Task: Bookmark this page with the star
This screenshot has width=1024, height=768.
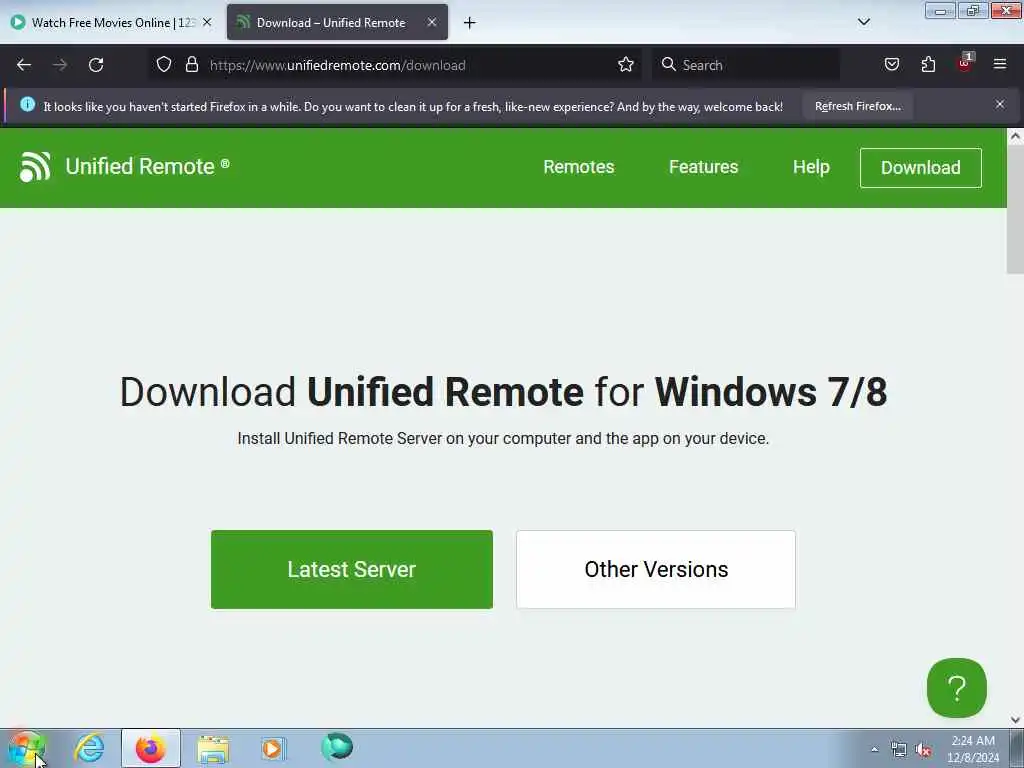Action: [626, 65]
